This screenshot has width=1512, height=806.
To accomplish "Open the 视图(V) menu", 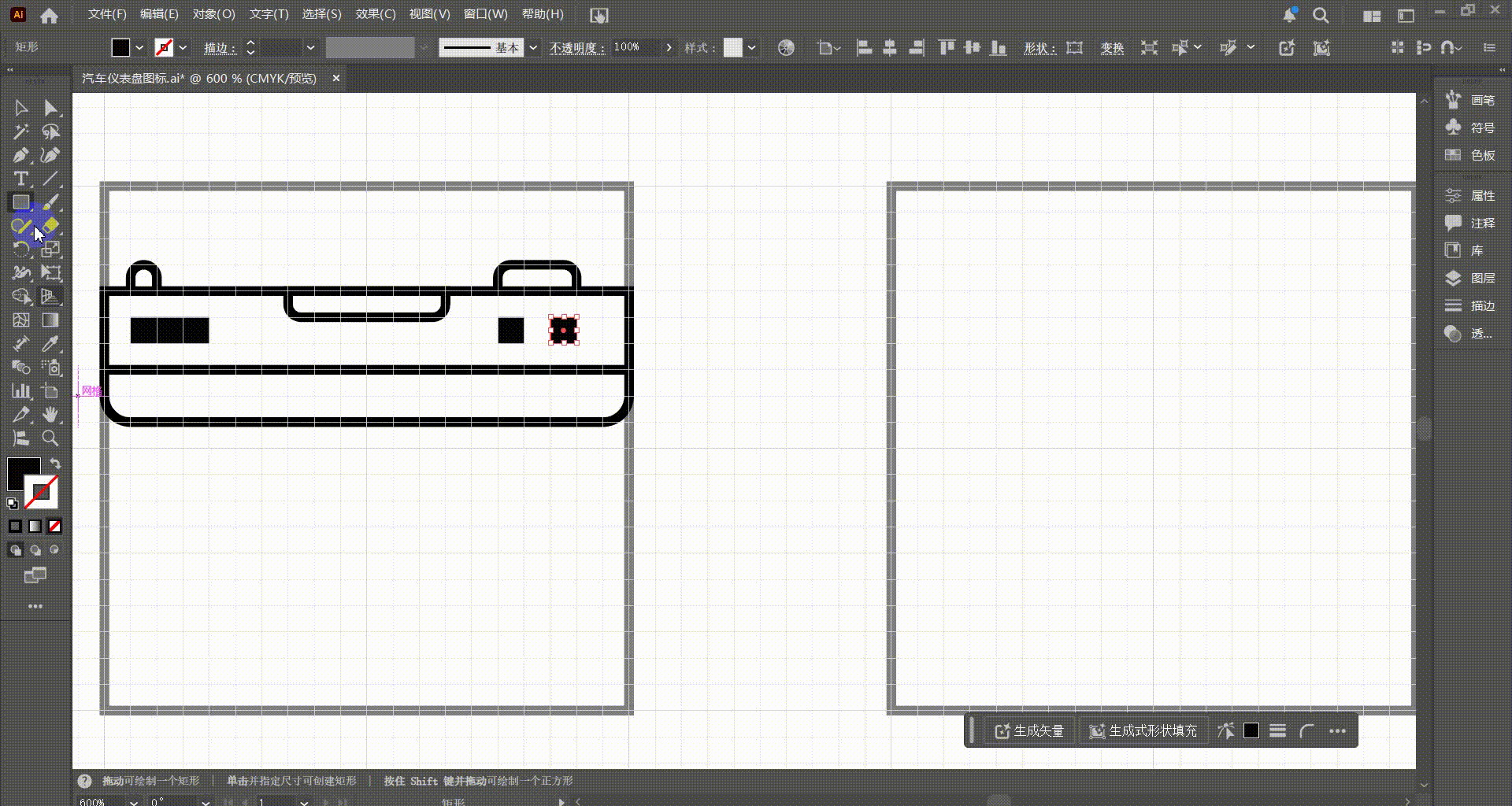I will point(429,14).
